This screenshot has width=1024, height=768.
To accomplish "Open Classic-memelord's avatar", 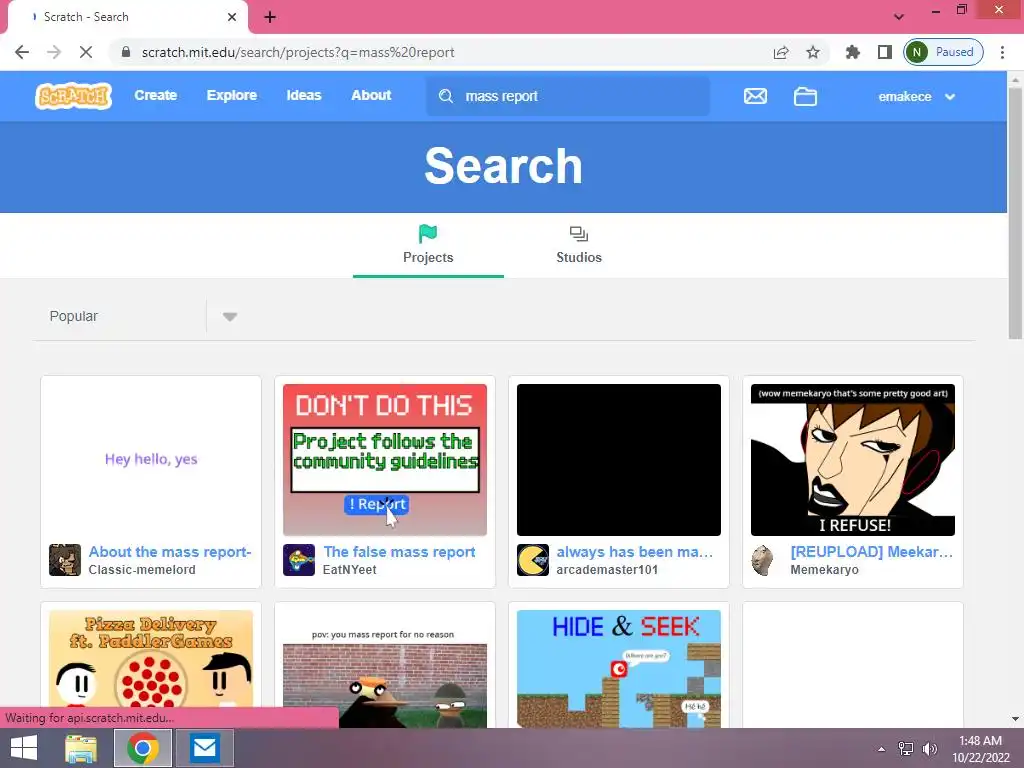I will click(x=65, y=560).
